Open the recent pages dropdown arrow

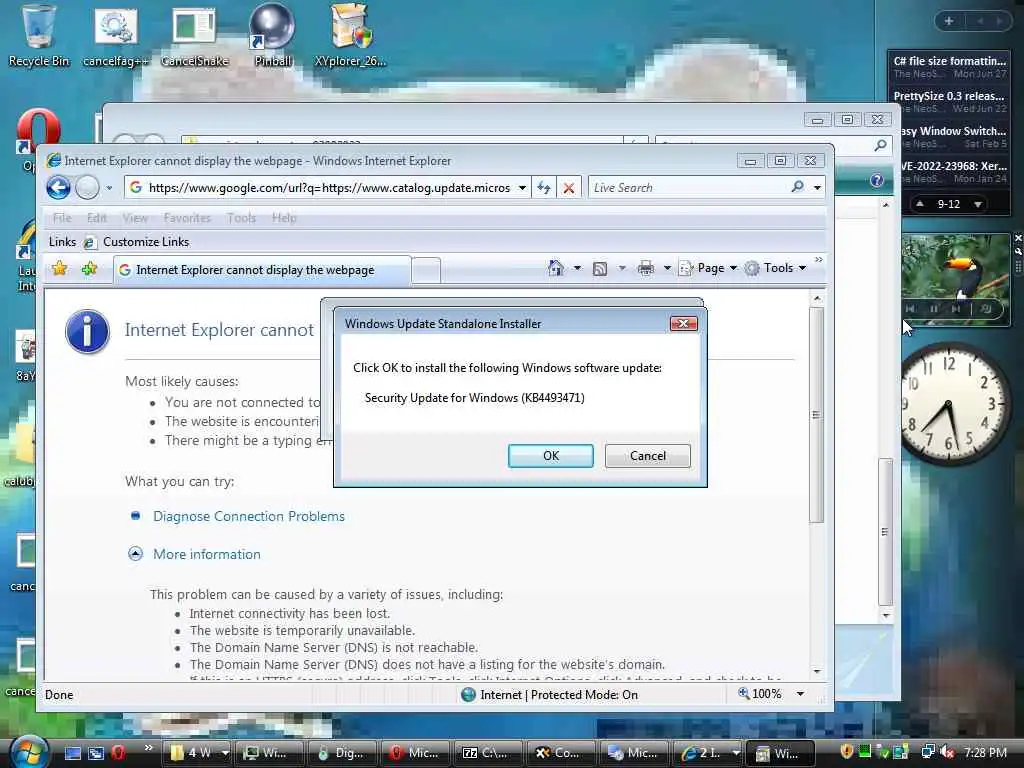click(x=109, y=188)
